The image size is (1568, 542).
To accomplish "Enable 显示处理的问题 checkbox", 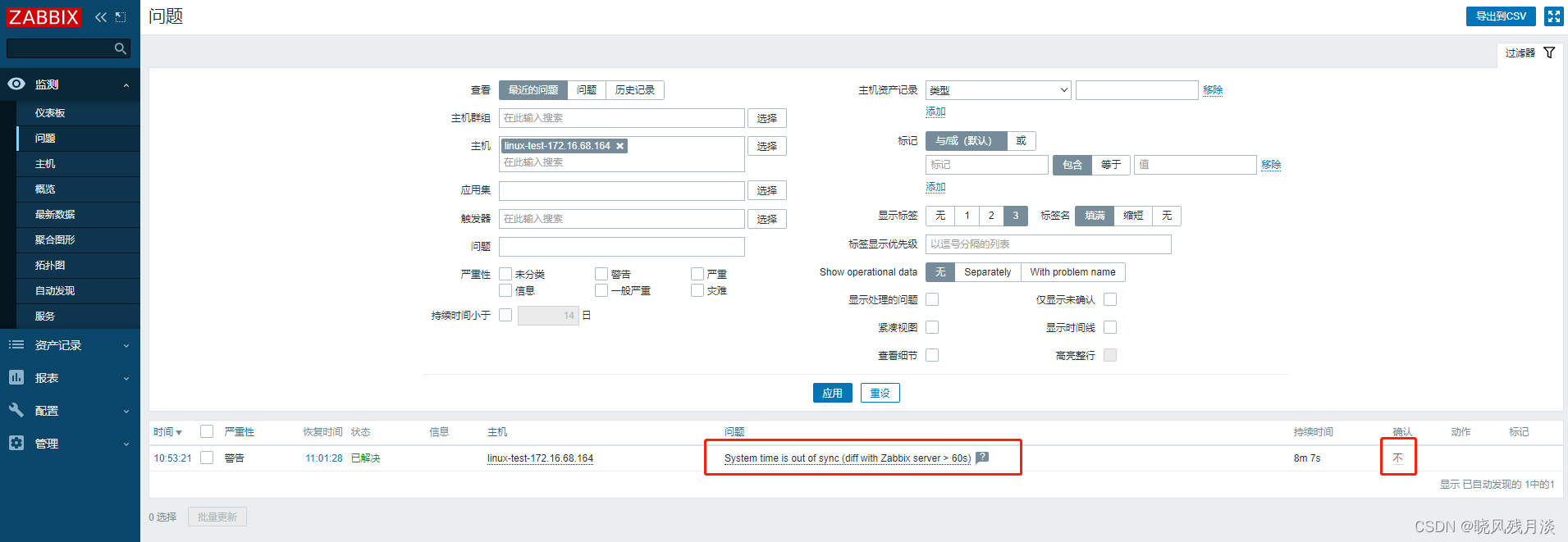I will [932, 299].
